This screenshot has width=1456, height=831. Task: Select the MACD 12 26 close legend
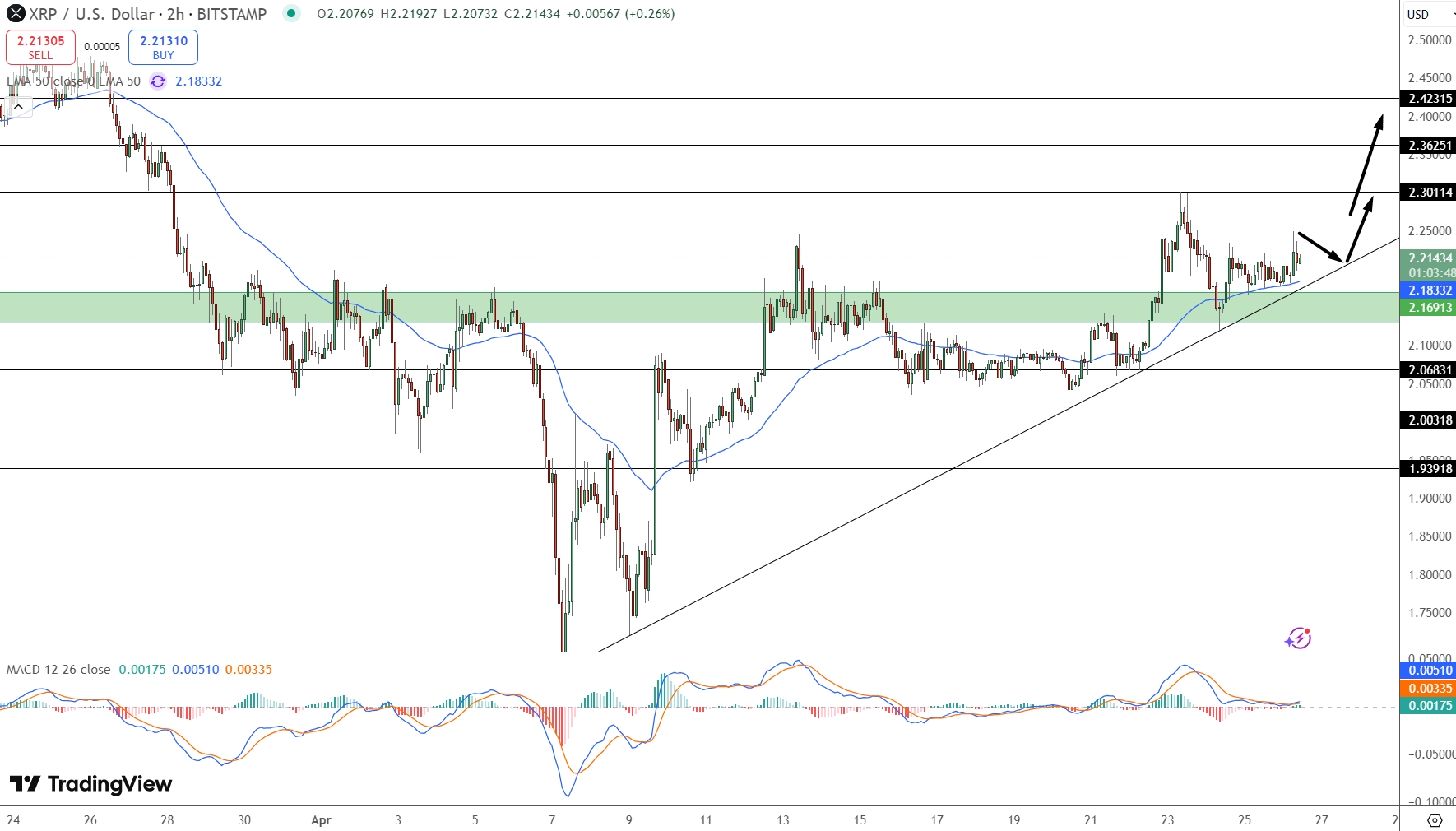coord(58,670)
